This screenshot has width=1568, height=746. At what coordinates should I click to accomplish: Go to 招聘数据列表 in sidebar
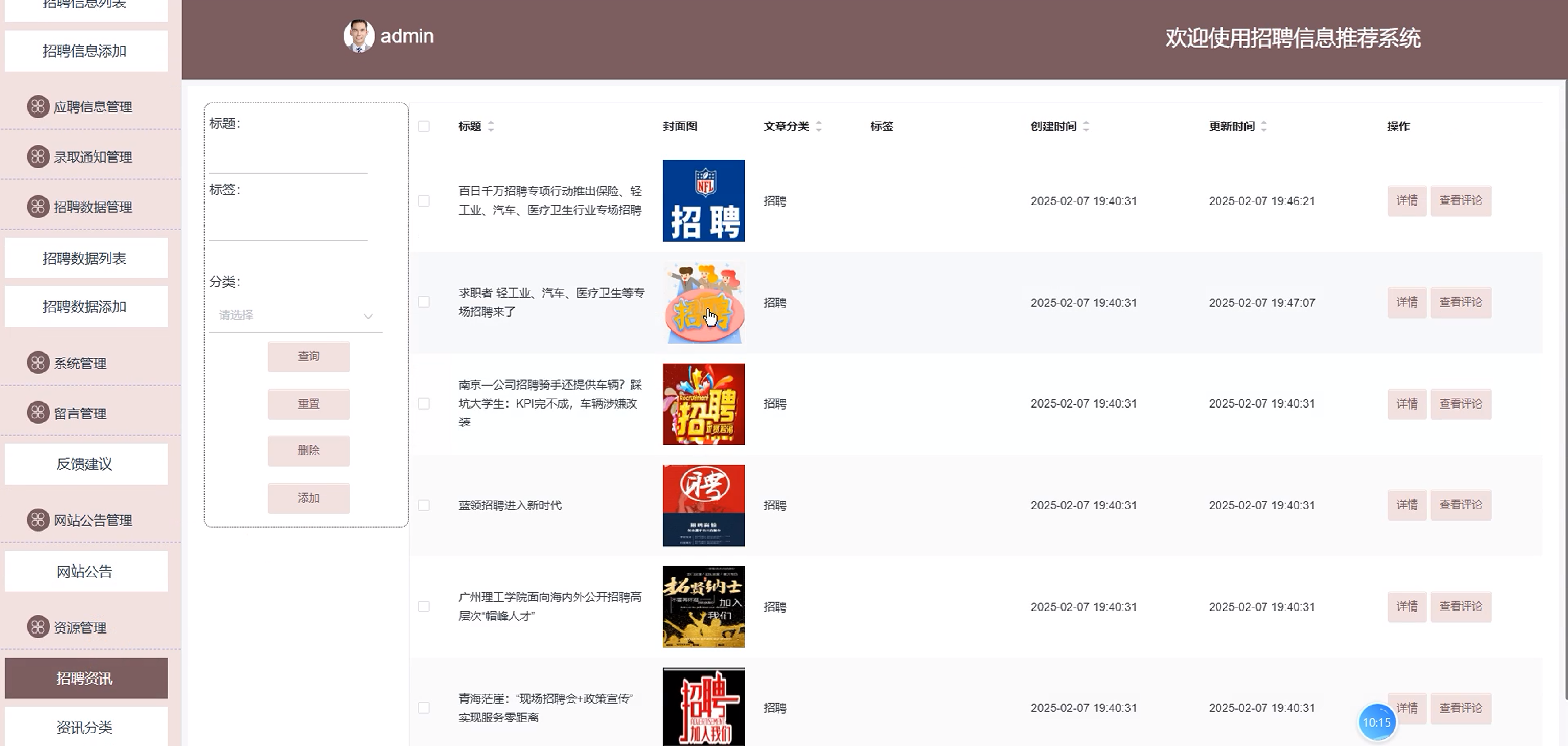[x=85, y=258]
